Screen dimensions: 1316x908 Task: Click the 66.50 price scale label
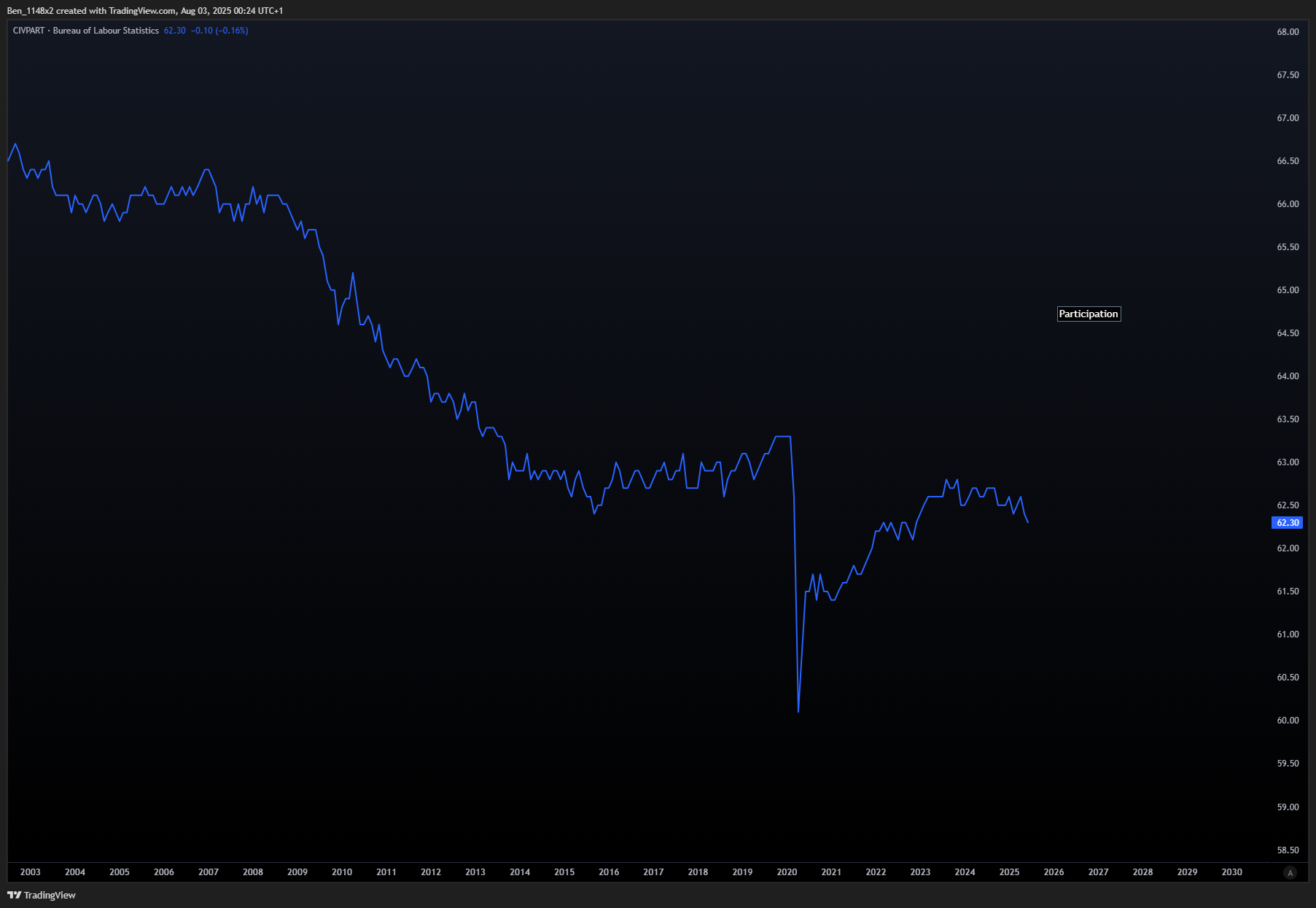pyautogui.click(x=1288, y=161)
